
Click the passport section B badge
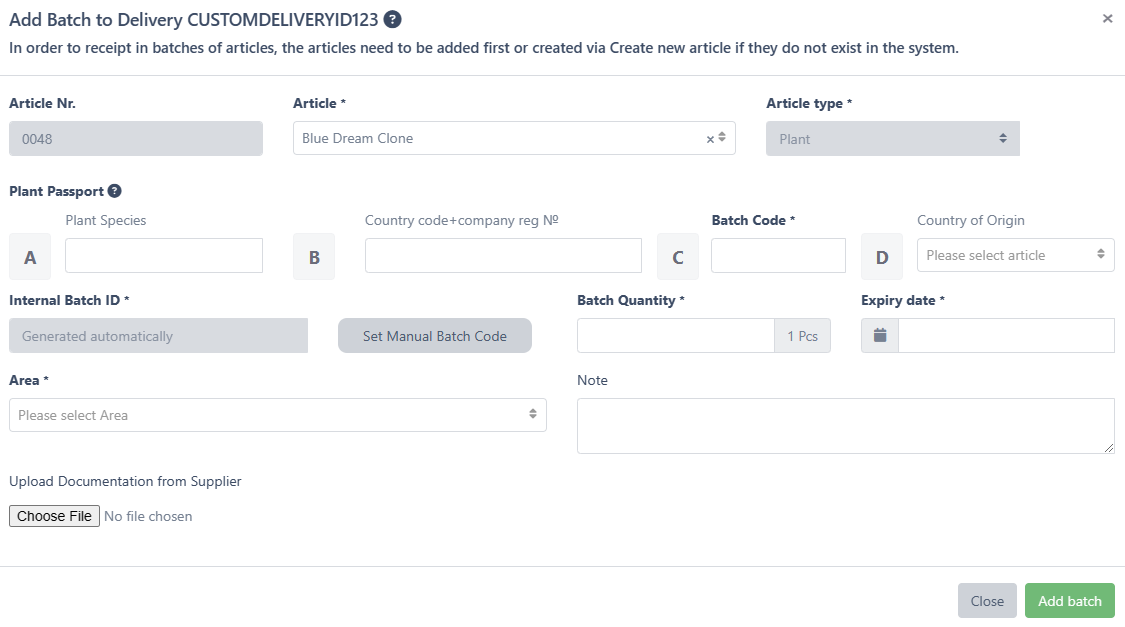point(314,257)
